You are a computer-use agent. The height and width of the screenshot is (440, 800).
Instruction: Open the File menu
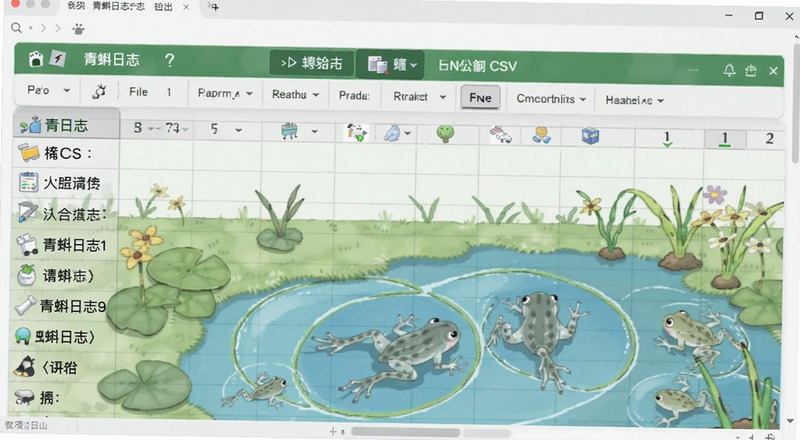(x=138, y=92)
